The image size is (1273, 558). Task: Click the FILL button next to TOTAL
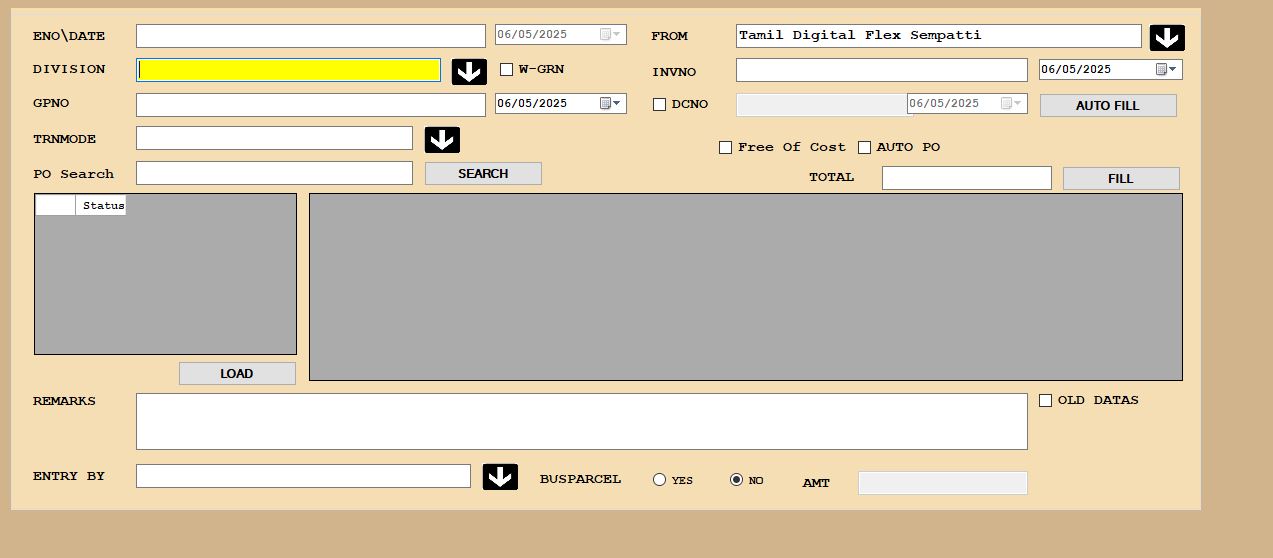coord(1120,179)
